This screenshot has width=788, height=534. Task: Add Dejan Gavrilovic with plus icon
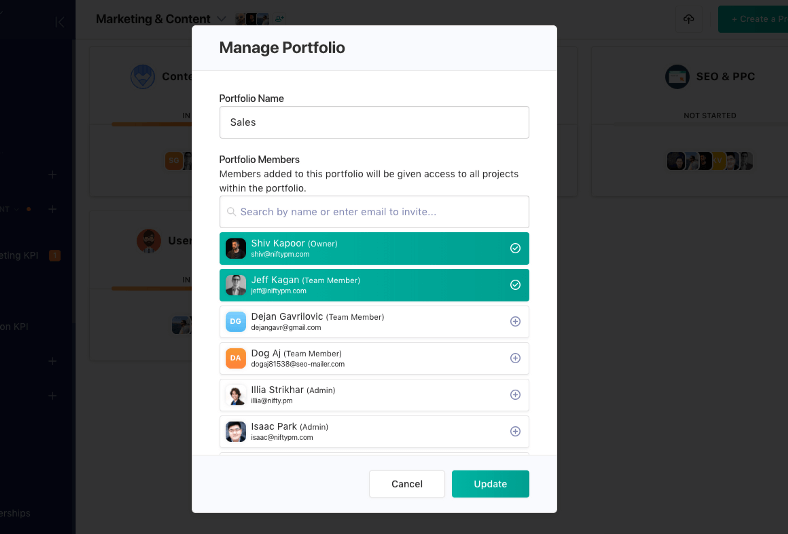(x=515, y=322)
